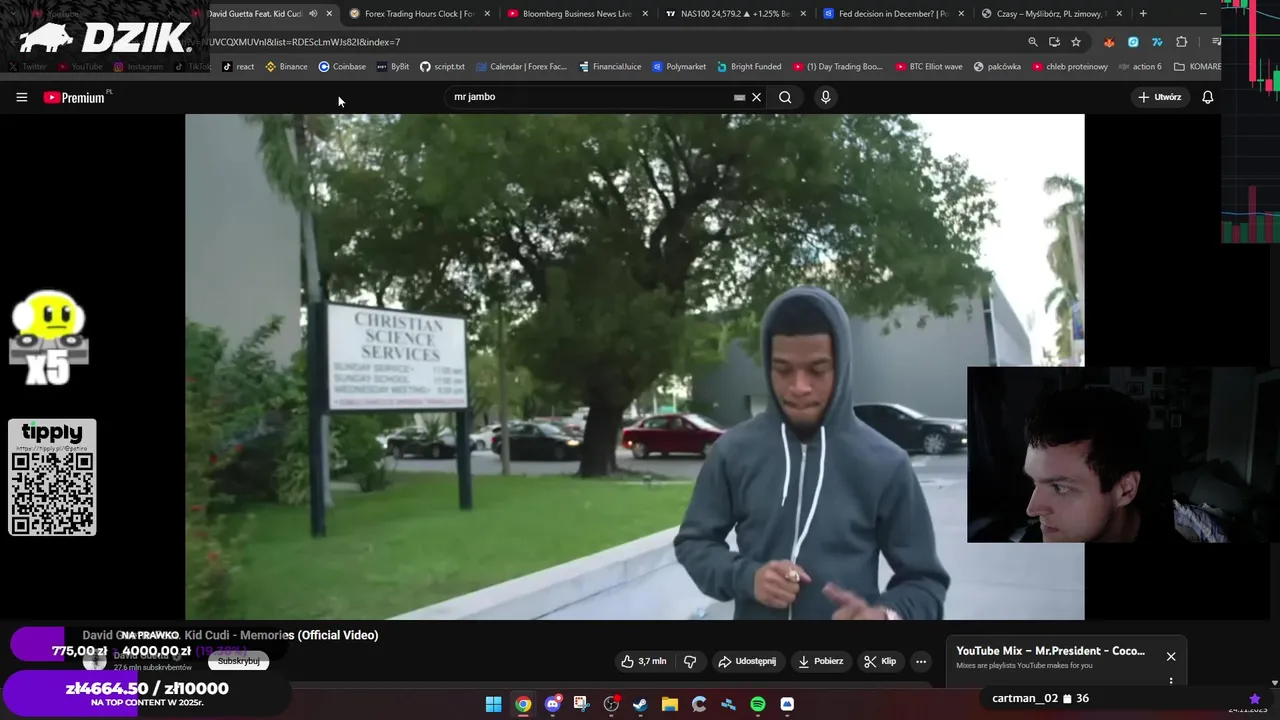Click the tipply QR code widget
This screenshot has height=720, width=1280.
click(52, 477)
